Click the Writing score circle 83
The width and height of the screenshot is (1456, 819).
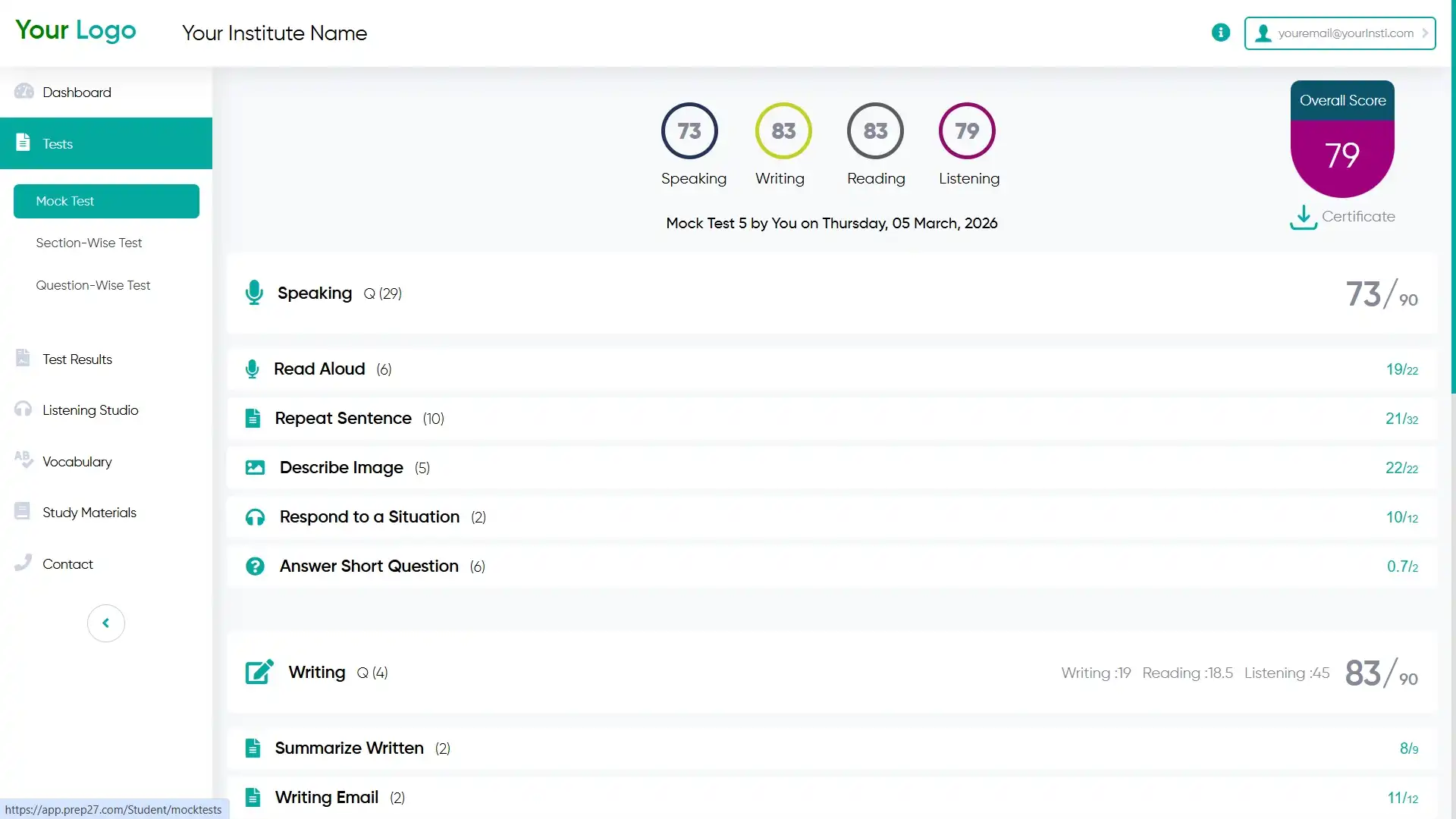783,130
